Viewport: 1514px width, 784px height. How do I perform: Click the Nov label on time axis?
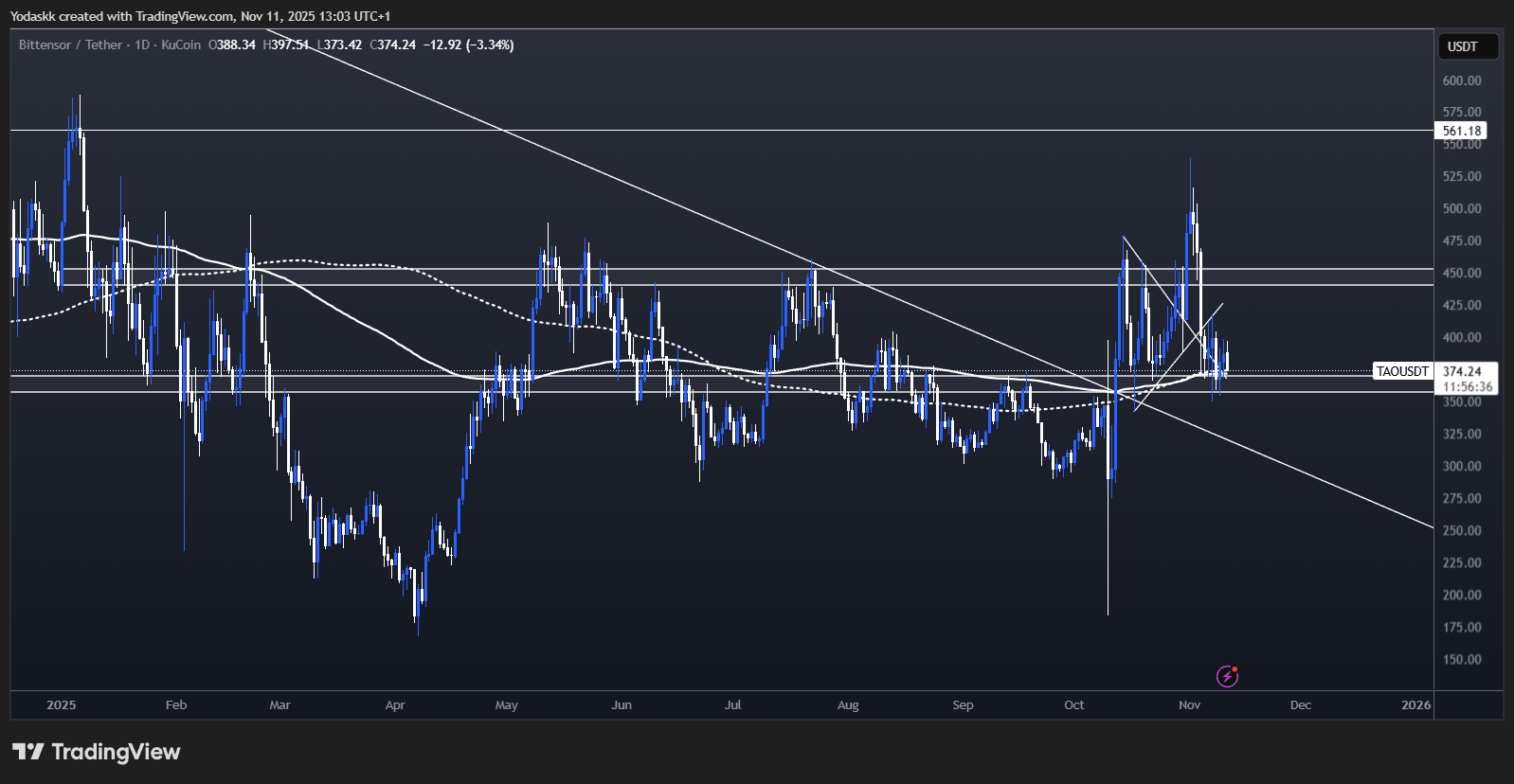[x=1189, y=704]
